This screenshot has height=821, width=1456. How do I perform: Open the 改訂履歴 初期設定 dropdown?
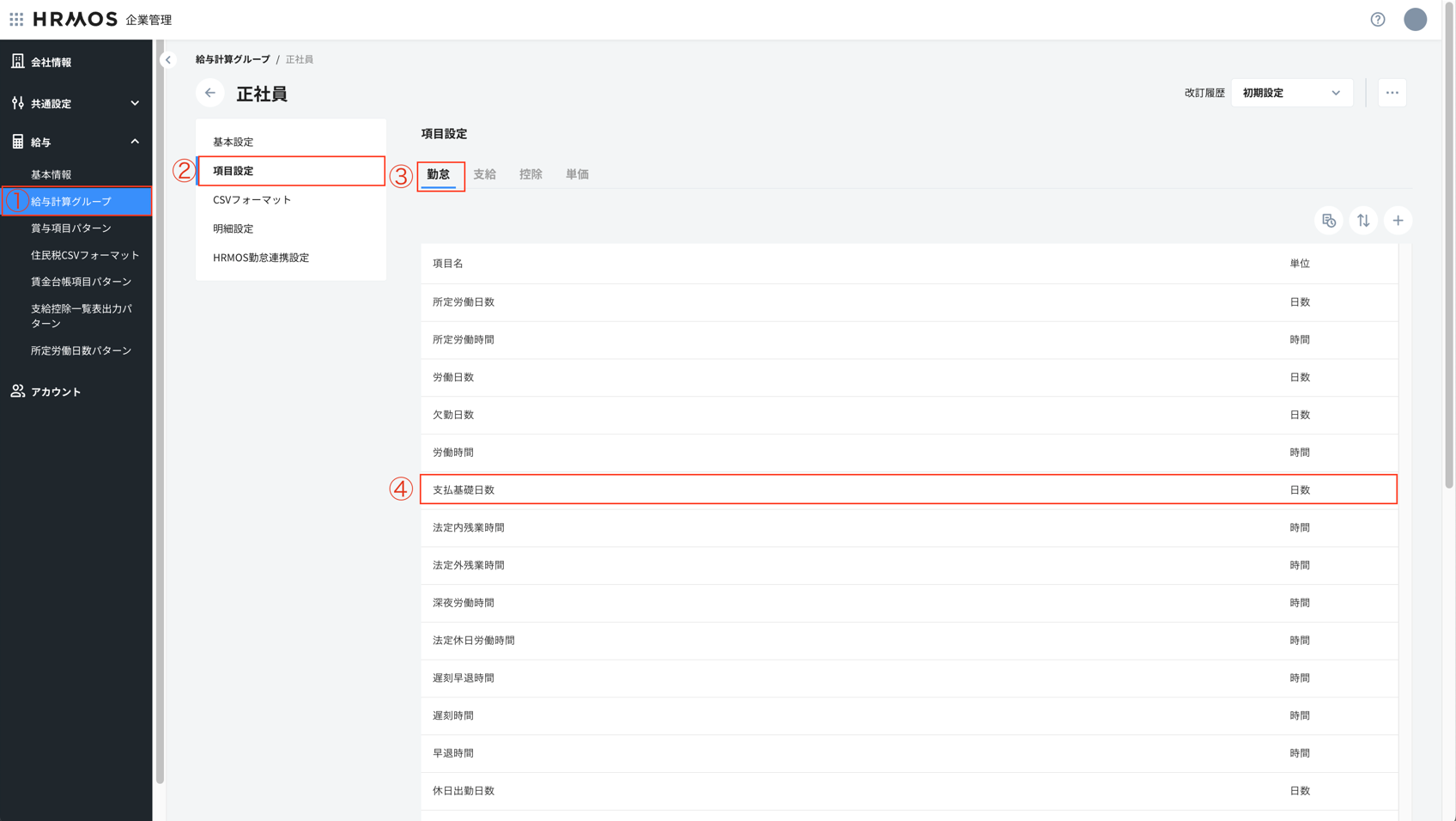coord(1291,93)
